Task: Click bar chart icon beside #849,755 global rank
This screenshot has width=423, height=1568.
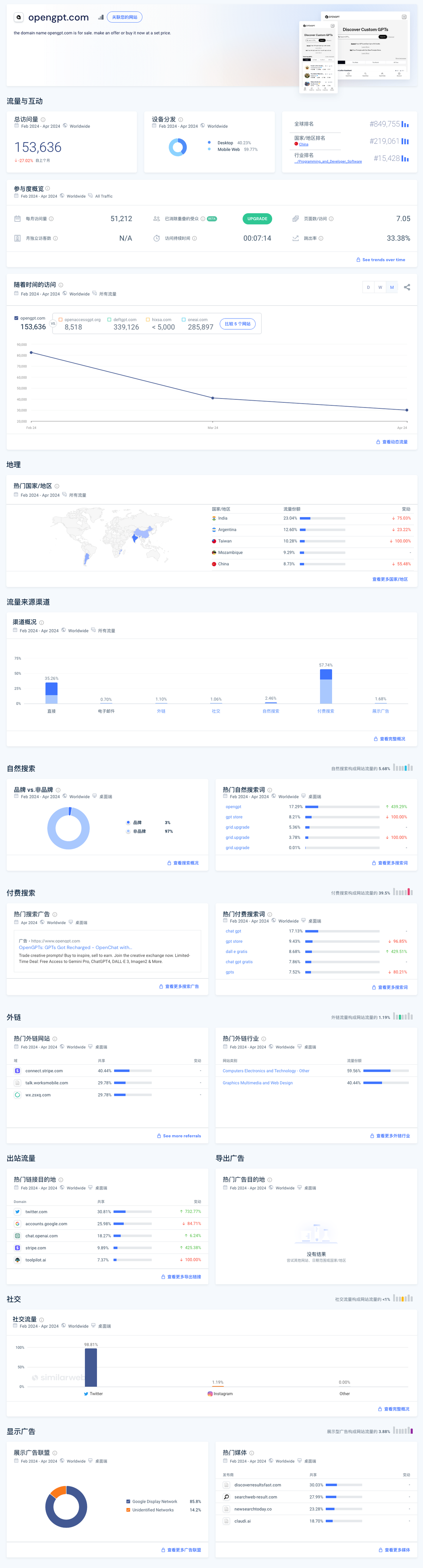Action: pos(405,124)
